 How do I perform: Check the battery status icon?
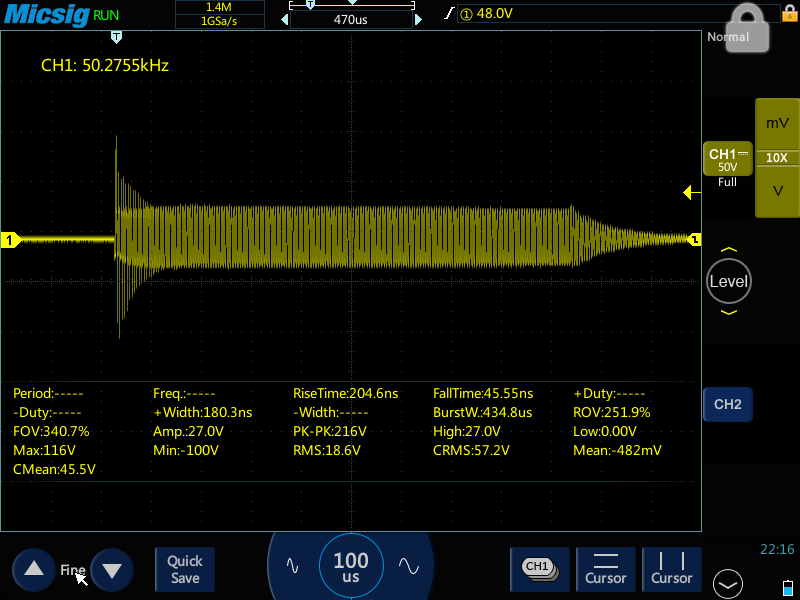tap(788, 587)
